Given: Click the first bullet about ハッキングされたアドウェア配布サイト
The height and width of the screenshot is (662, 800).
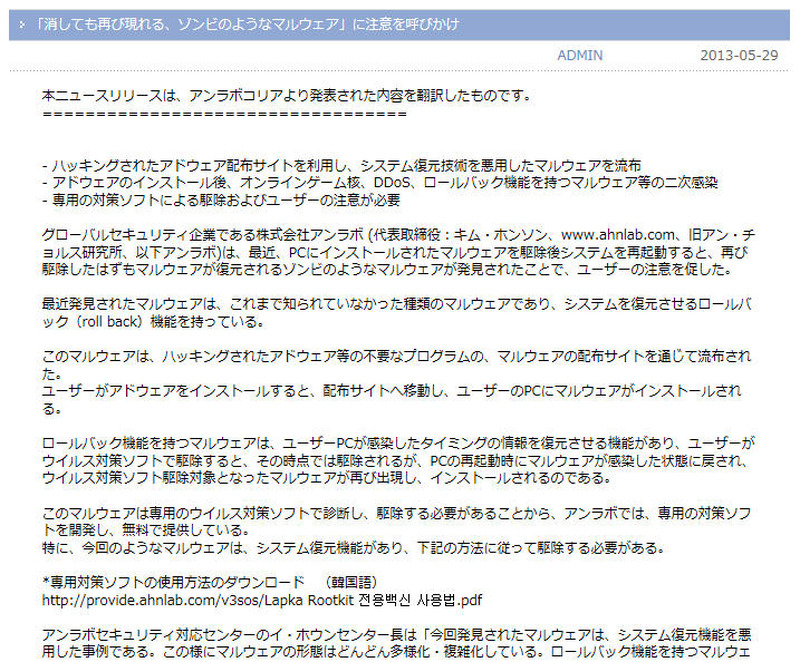Looking at the screenshot, I should point(341,165).
